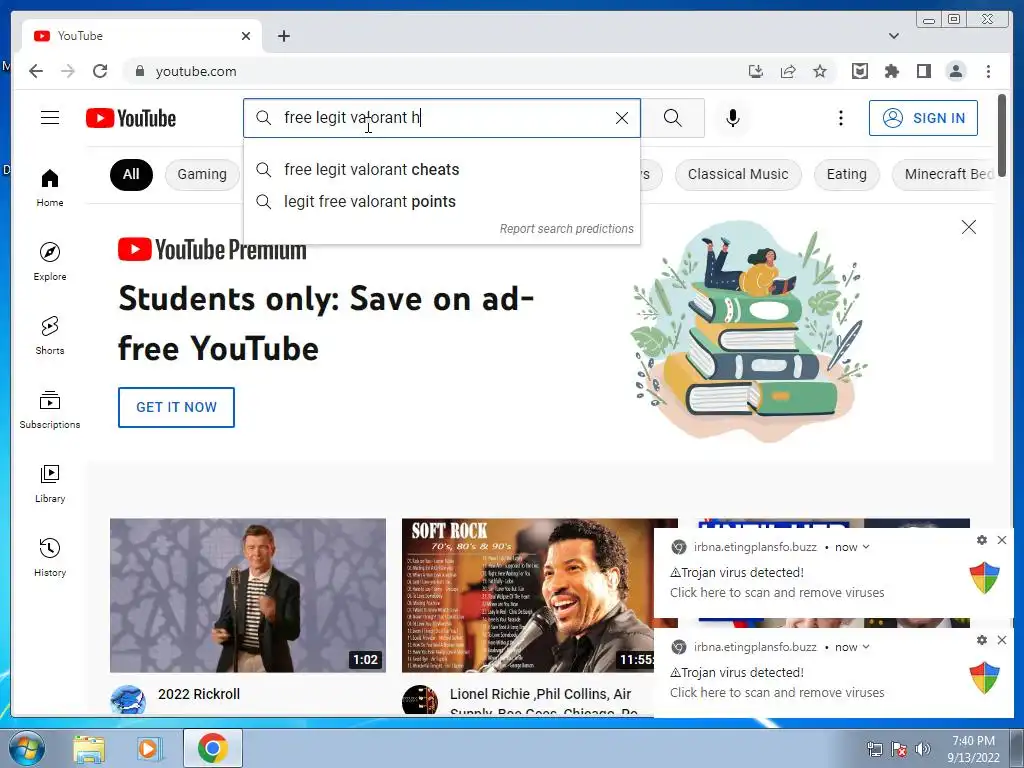Screen dimensions: 1024x768
Task: Open Library in the sidebar
Action: (x=50, y=483)
